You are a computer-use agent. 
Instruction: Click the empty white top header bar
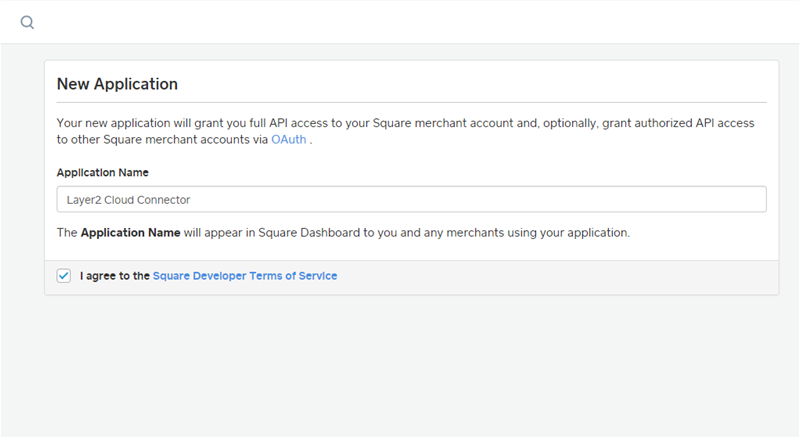(400, 22)
